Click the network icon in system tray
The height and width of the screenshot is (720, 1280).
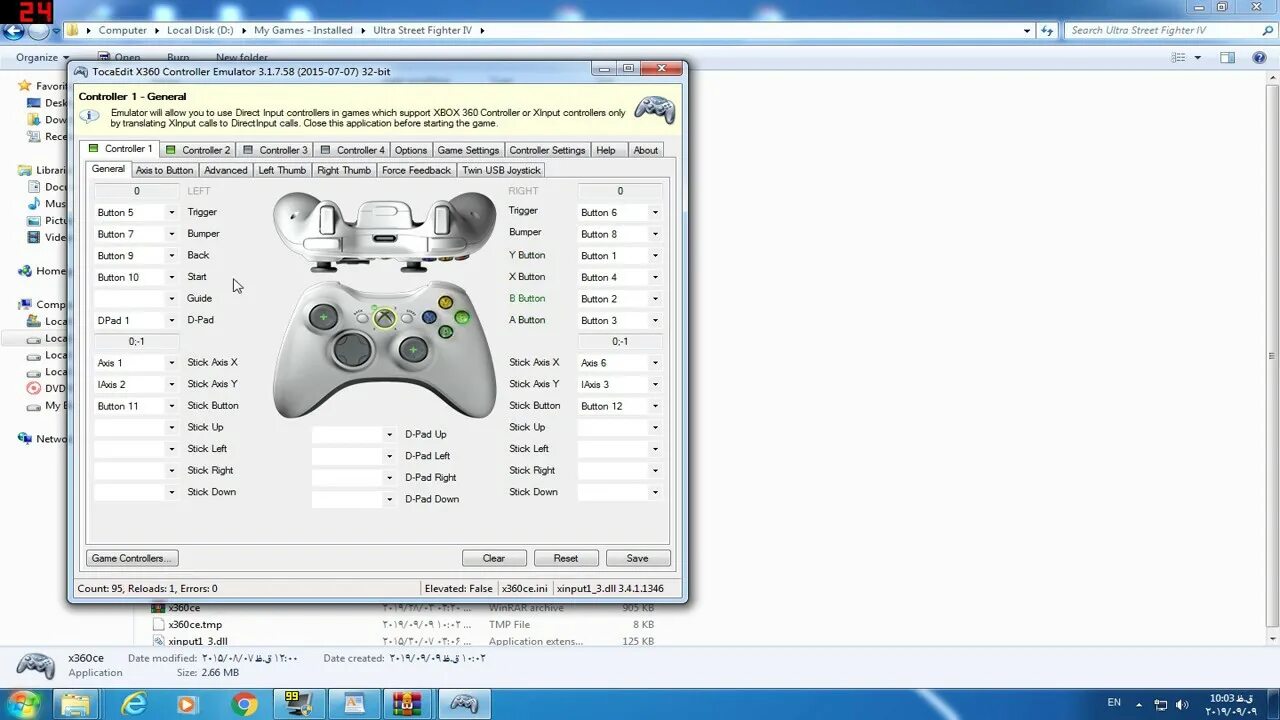[1161, 705]
